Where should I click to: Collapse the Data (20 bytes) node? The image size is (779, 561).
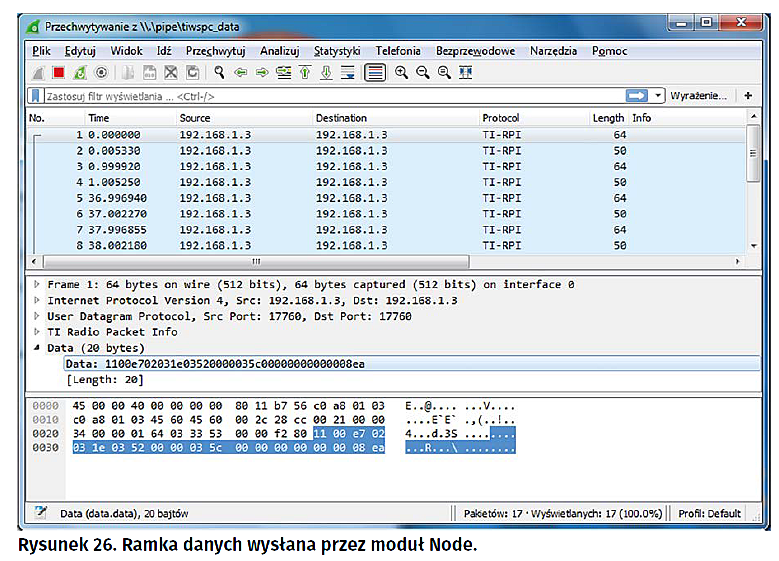[x=37, y=348]
